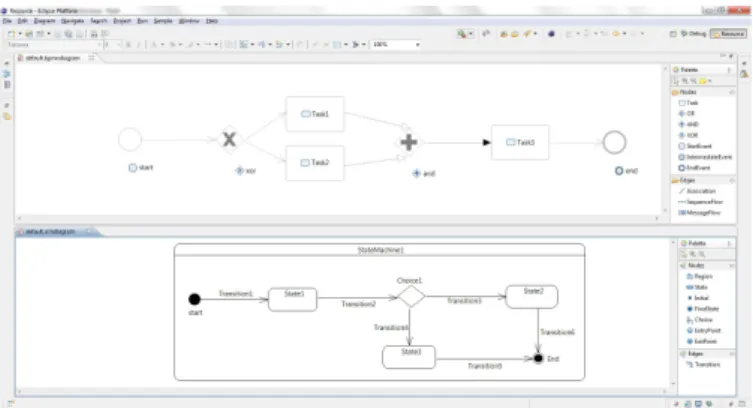
Task: Collapse the lower Palette panel header arrow
Action: tap(729, 244)
